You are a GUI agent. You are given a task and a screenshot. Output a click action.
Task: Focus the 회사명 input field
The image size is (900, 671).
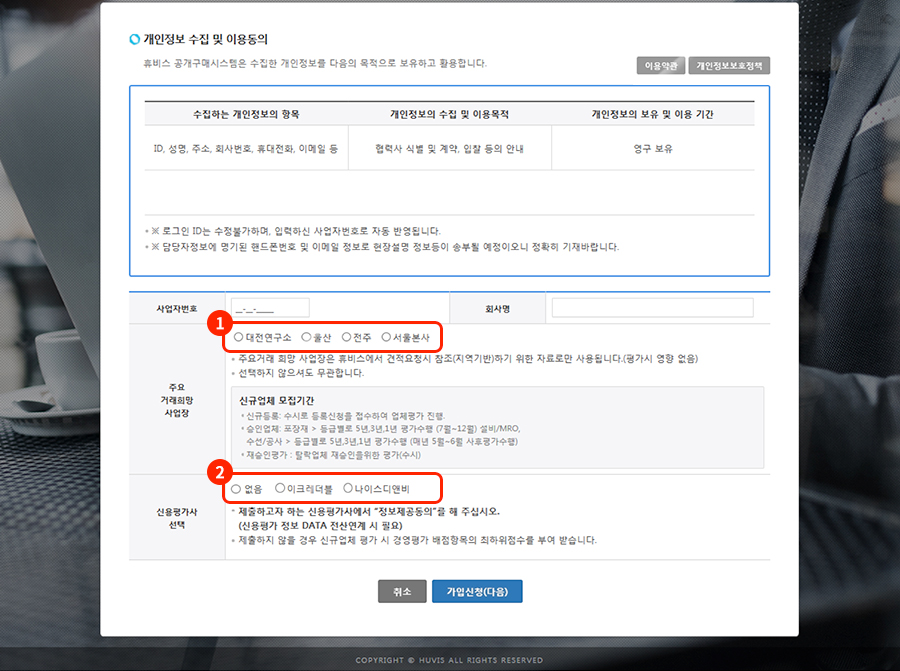pyautogui.click(x=652, y=308)
